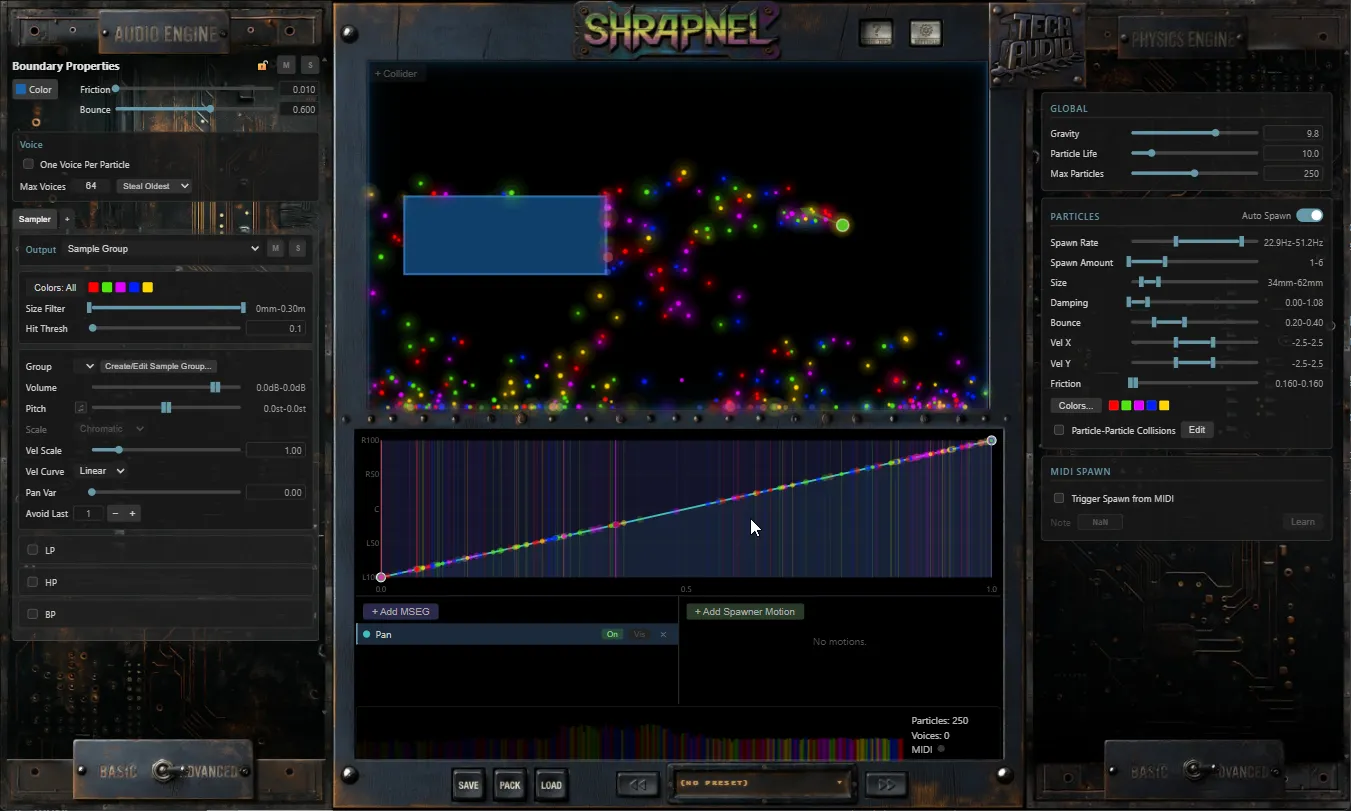This screenshot has width=1351, height=811.
Task: Add a new module tab with plus
Action: (67, 219)
